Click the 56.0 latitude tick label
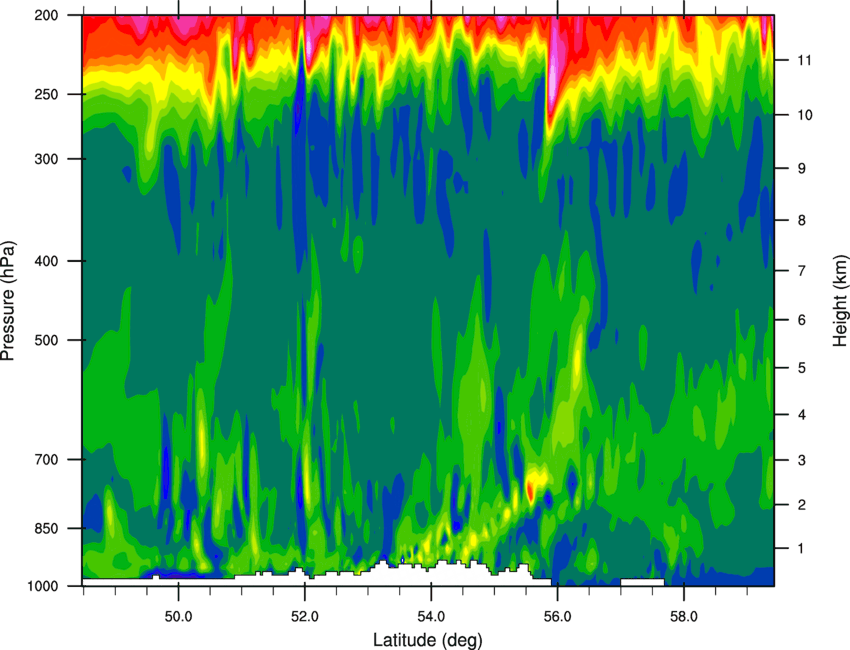This screenshot has width=850, height=650. [x=557, y=617]
